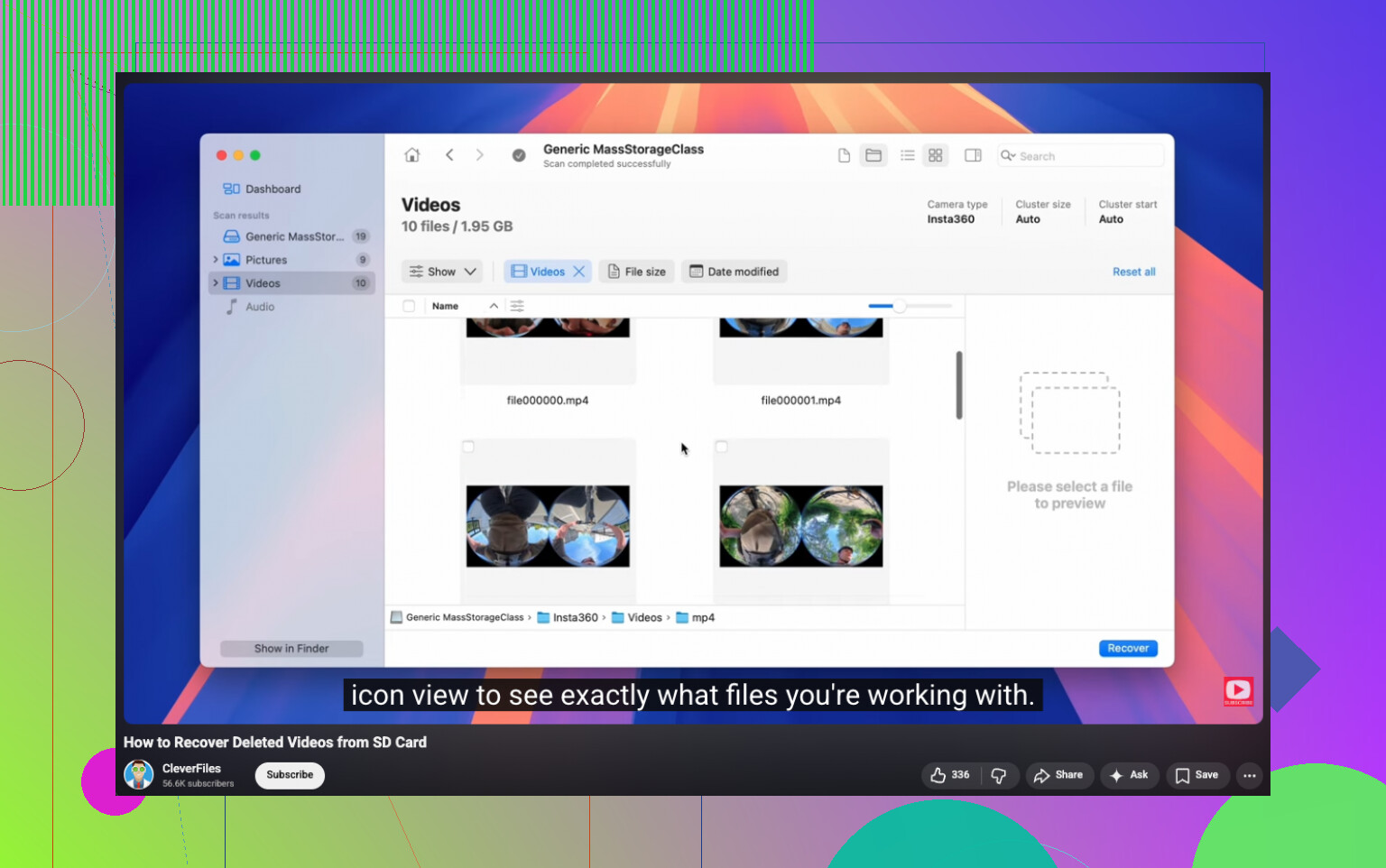Subscribe to the CleverFiles channel
This screenshot has height=868, width=1386.
pyautogui.click(x=290, y=775)
